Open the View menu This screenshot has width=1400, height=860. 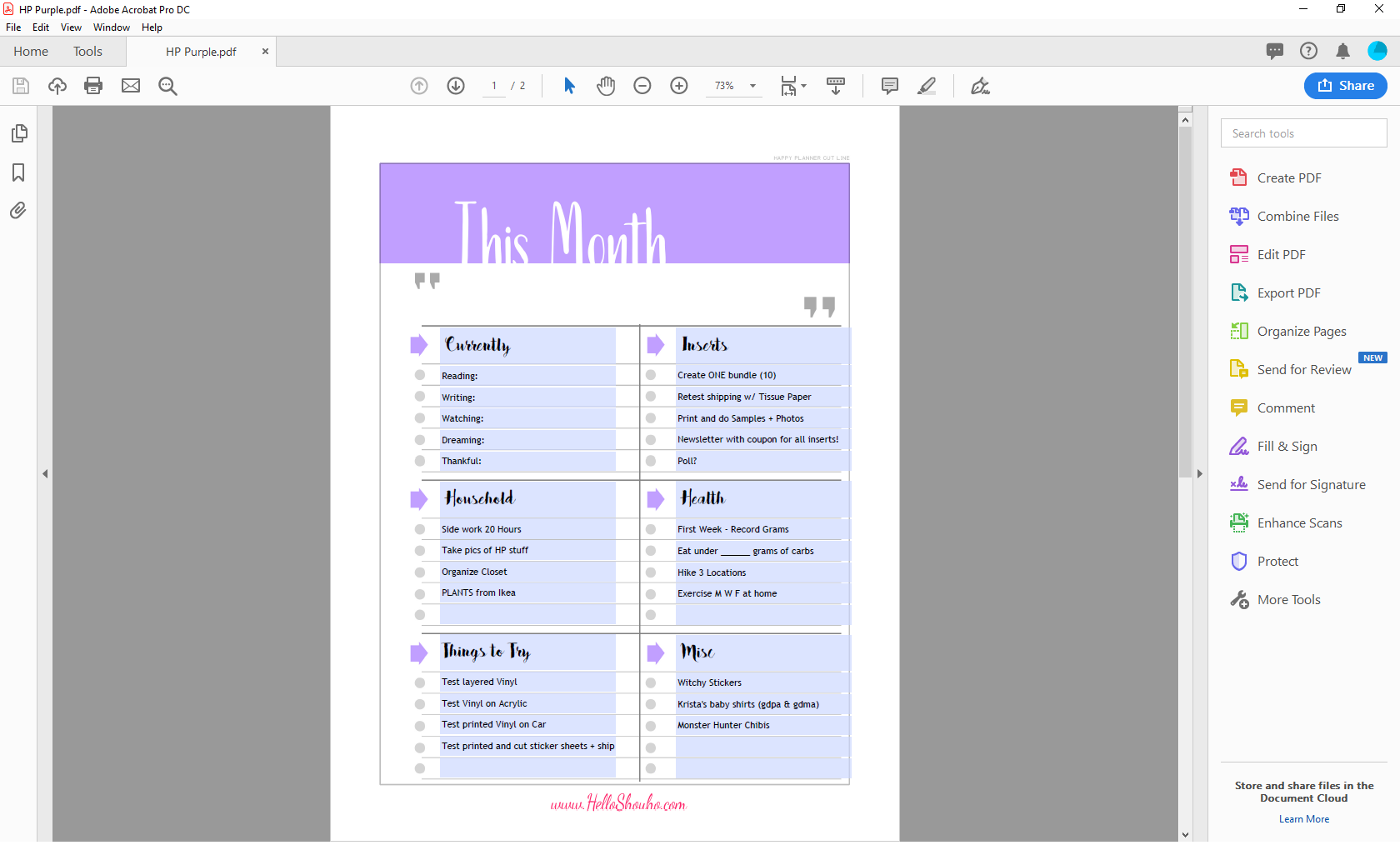[x=71, y=27]
